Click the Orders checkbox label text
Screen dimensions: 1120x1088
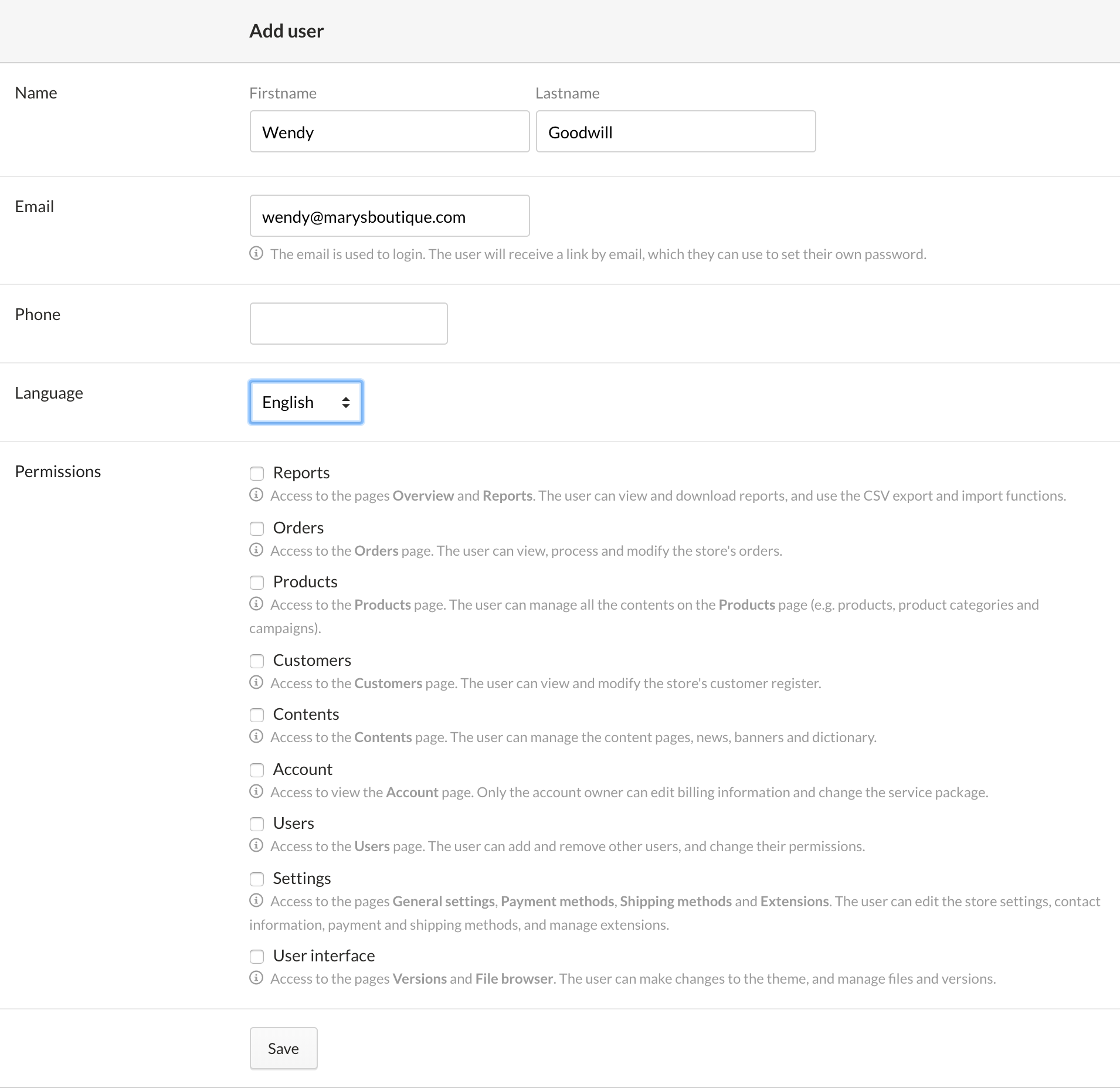298,528
